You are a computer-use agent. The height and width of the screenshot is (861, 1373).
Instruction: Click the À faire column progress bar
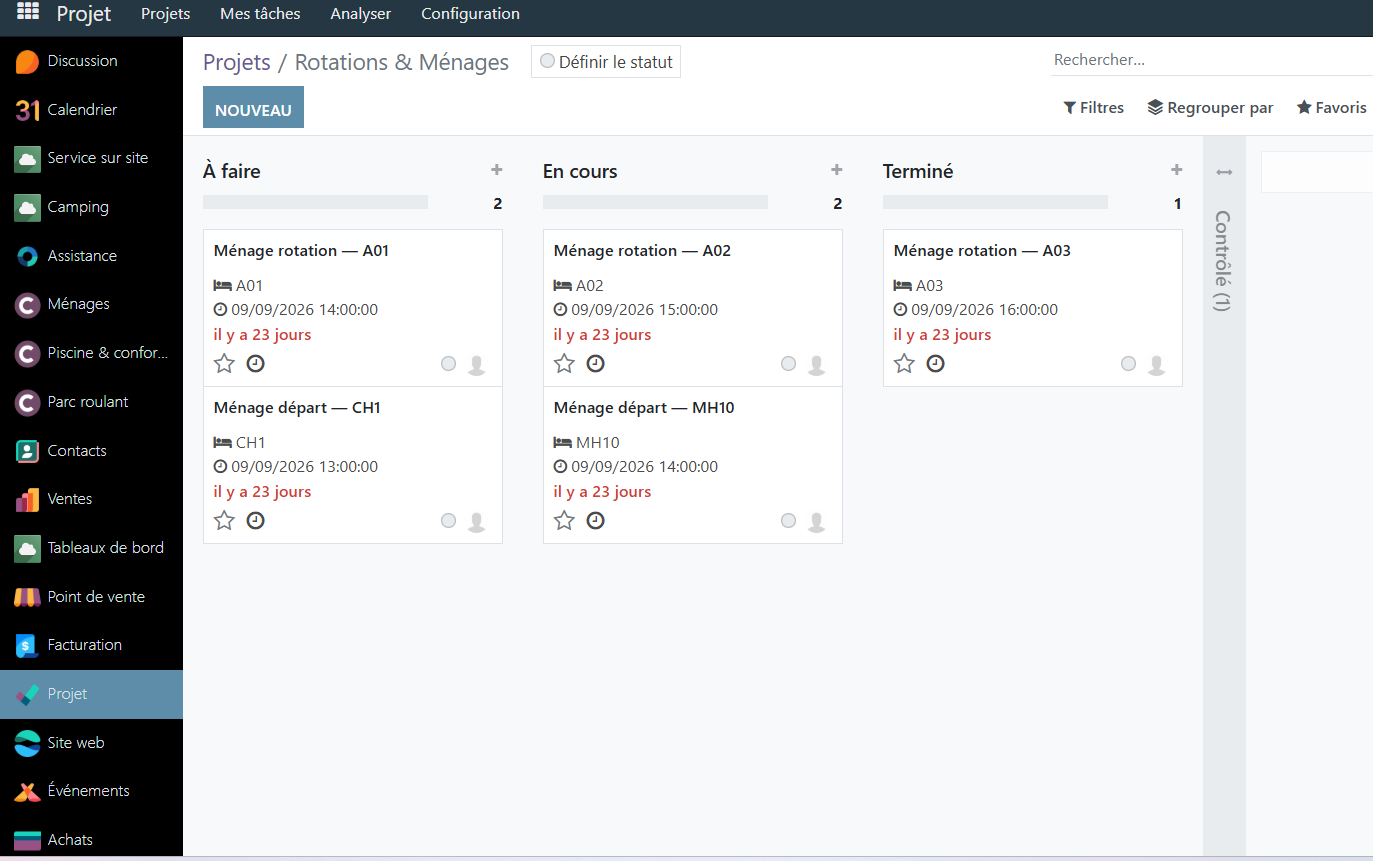[x=315, y=202]
